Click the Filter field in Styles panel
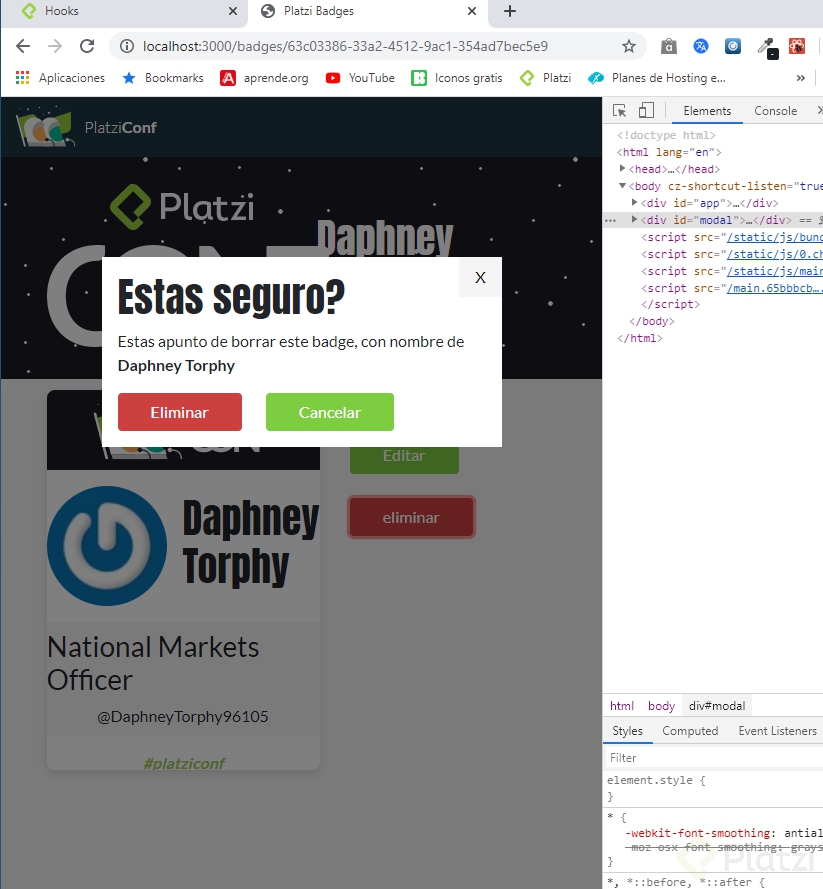Viewport: 823px width, 889px height. pyautogui.click(x=660, y=757)
